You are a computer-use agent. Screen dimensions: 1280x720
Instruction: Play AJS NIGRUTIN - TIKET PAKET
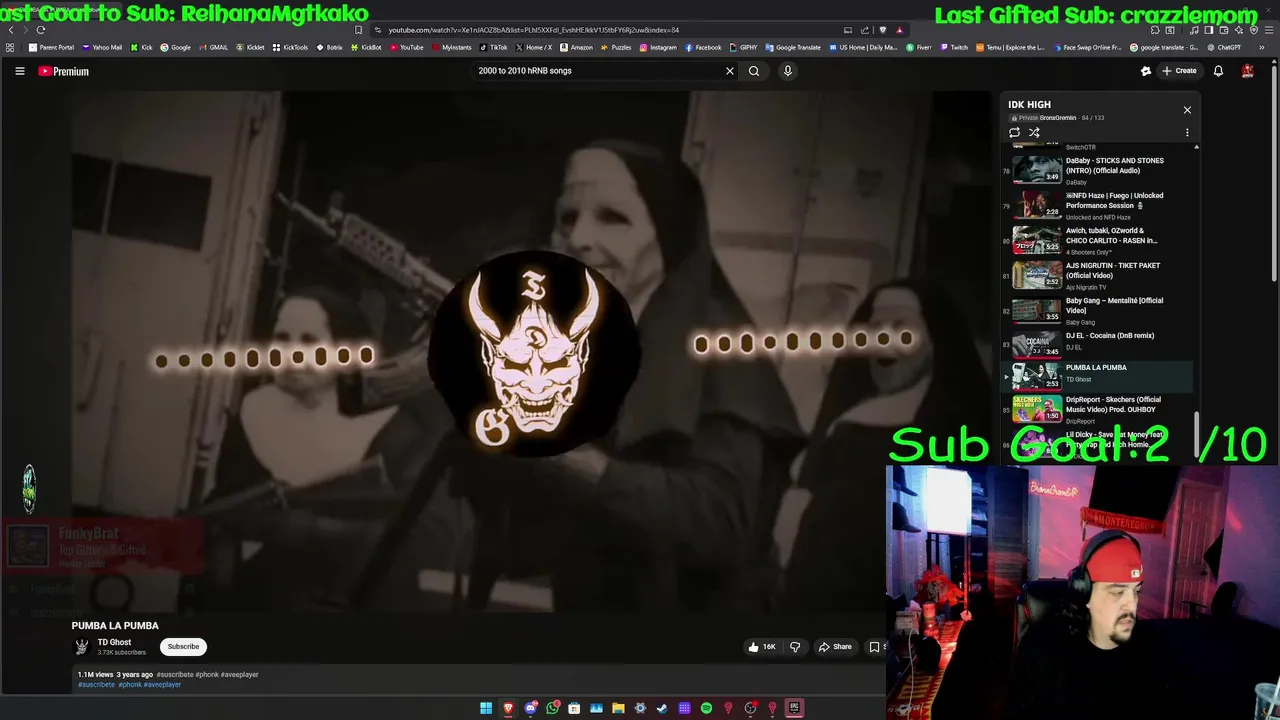point(1097,275)
